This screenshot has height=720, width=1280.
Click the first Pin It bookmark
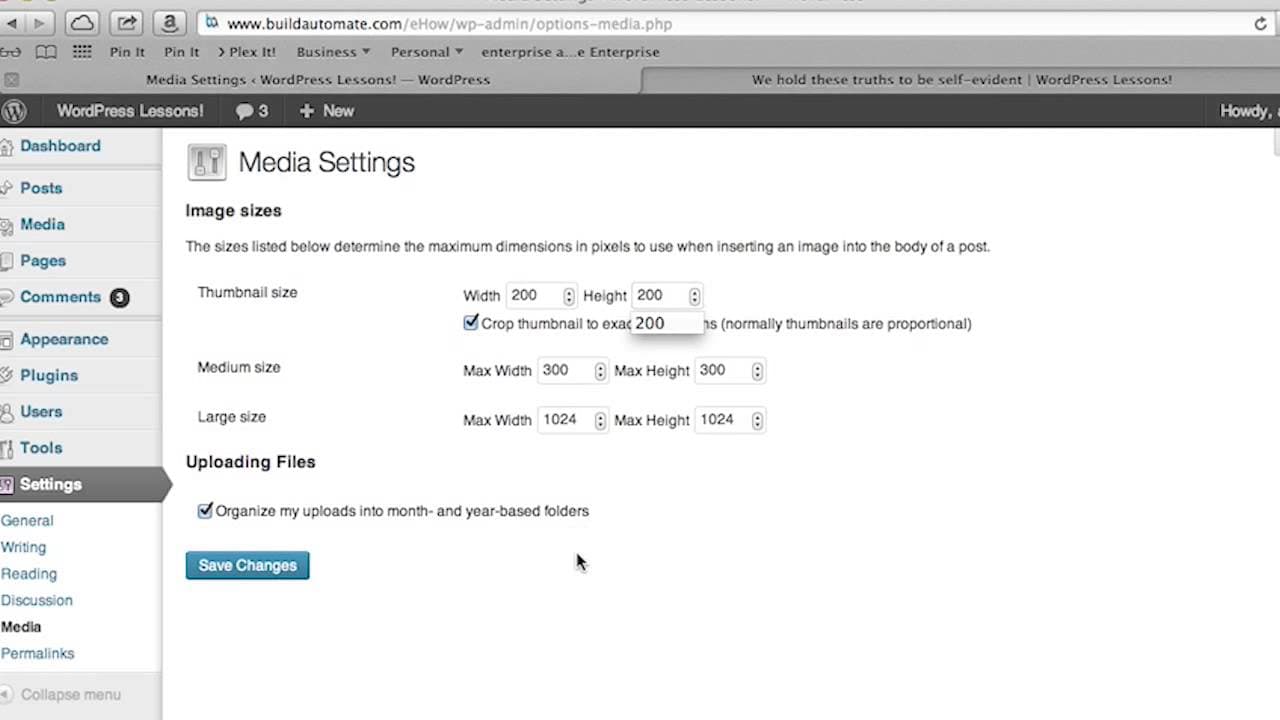coord(127,52)
